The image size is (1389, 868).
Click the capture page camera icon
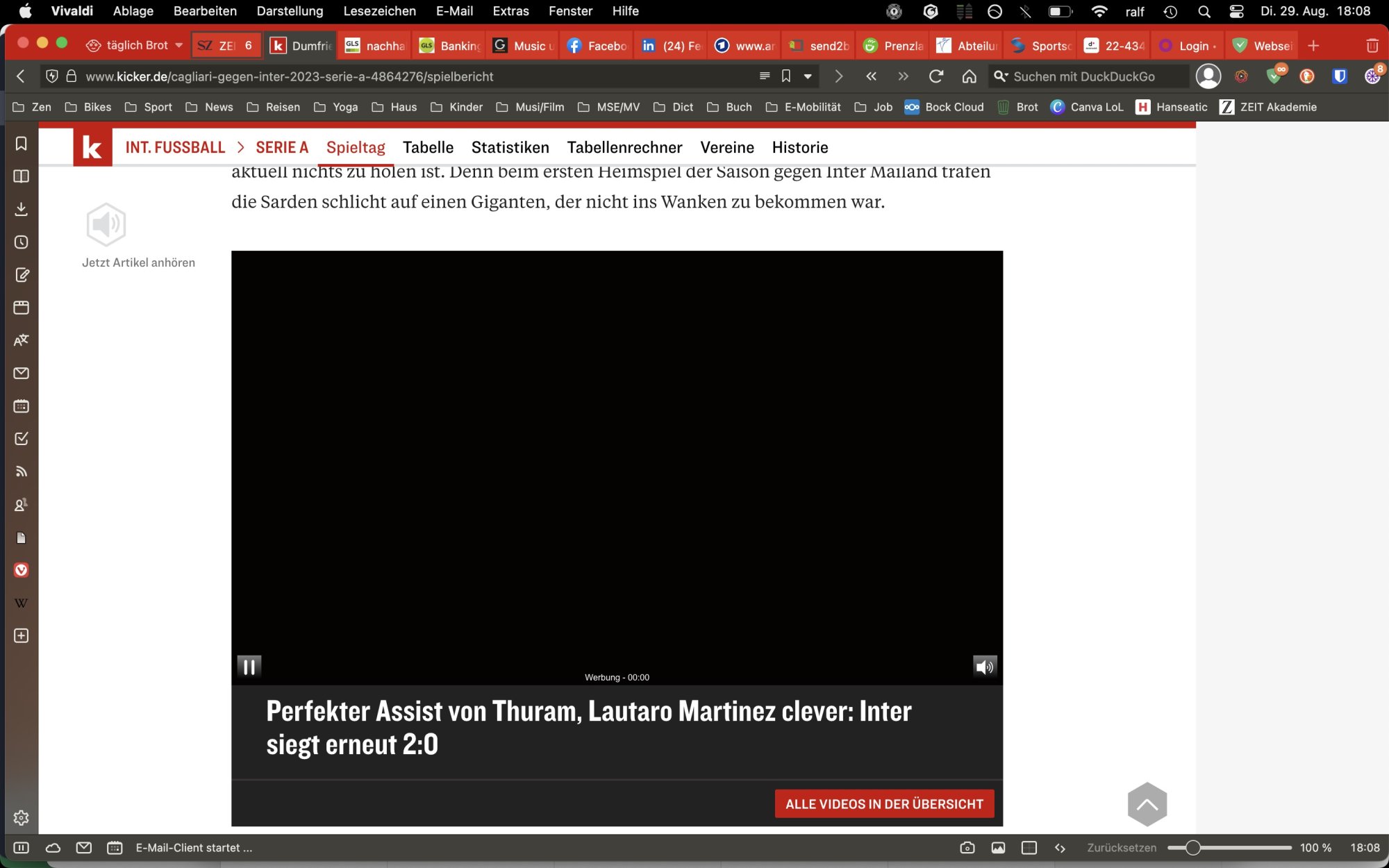(x=967, y=848)
